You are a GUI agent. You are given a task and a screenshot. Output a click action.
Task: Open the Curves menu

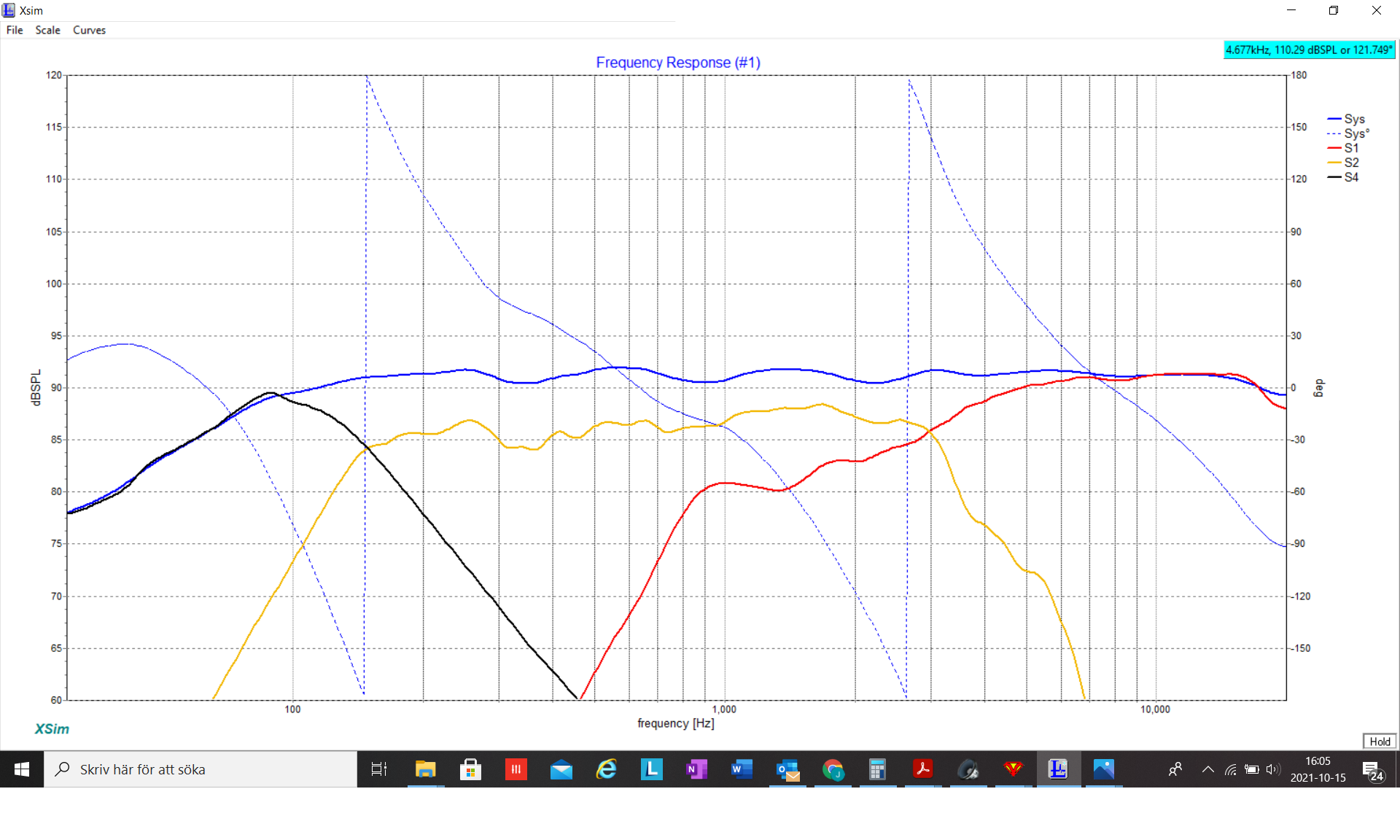pos(89,30)
